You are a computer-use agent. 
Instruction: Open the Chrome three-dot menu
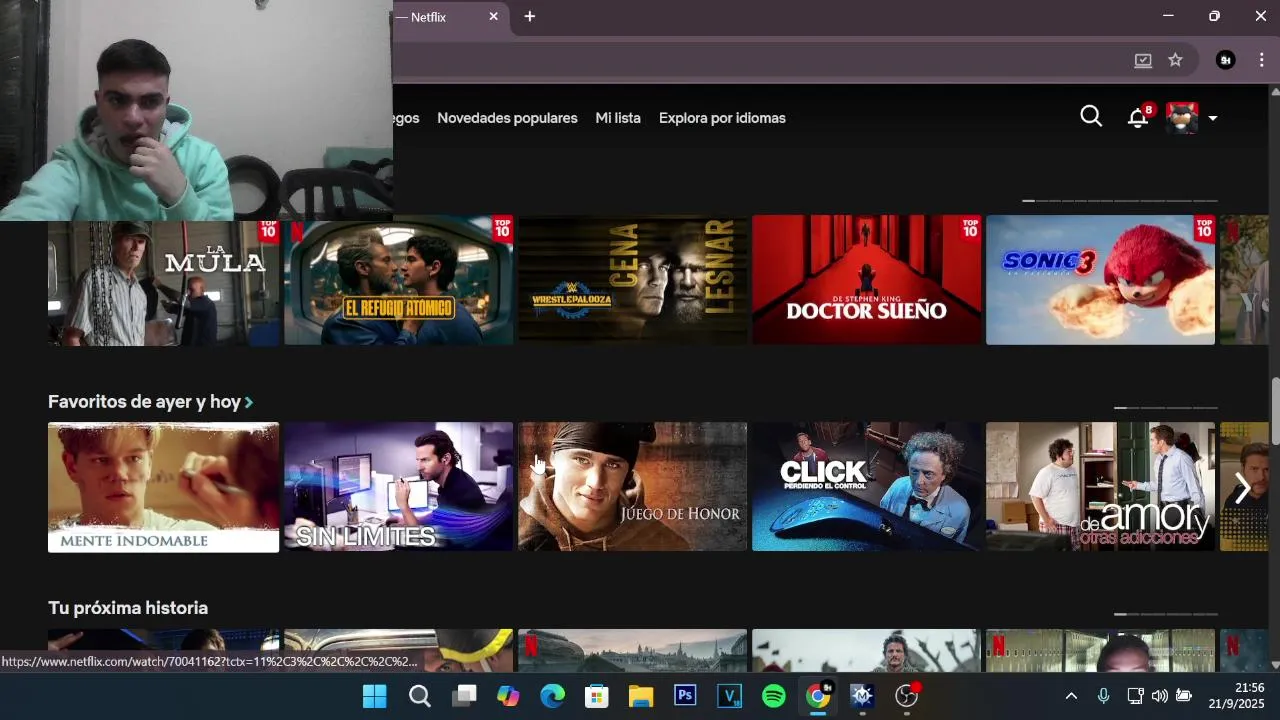[1261, 60]
